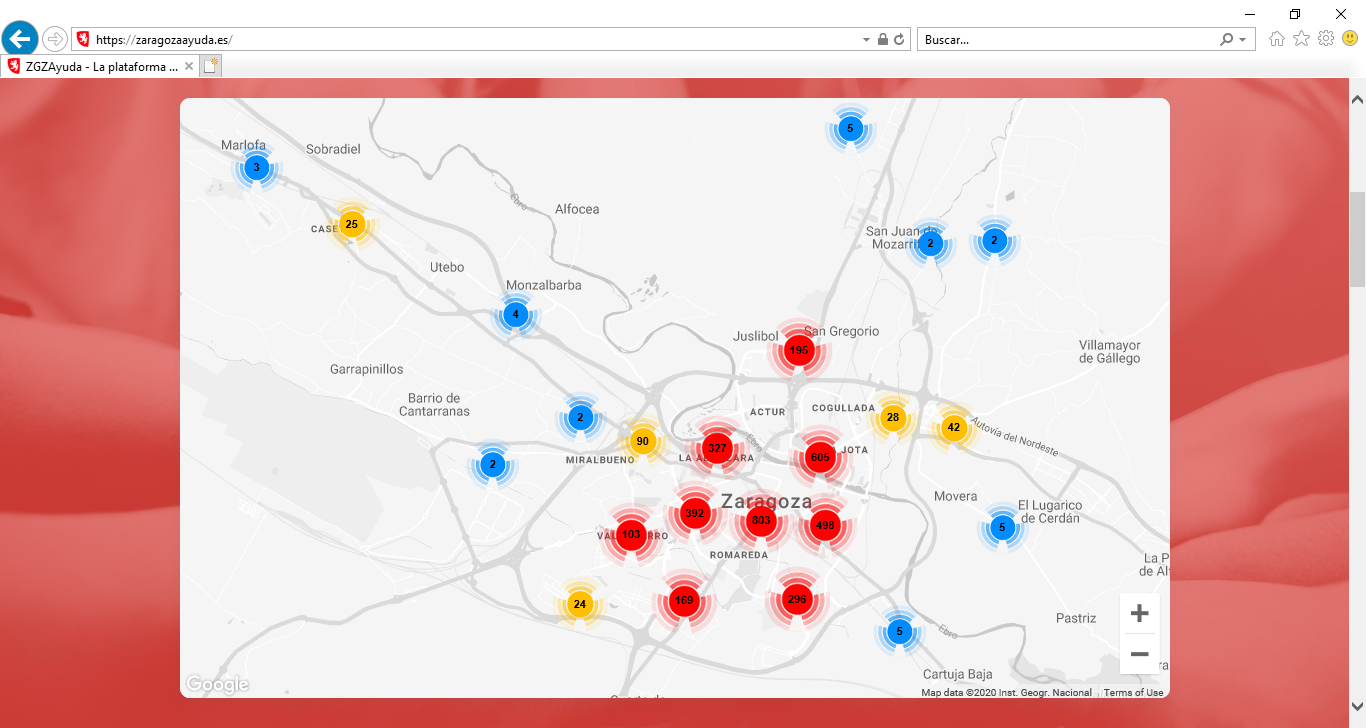Zoom out the map with minus button
Viewport: 1366px width, 728px height.
click(x=1139, y=654)
